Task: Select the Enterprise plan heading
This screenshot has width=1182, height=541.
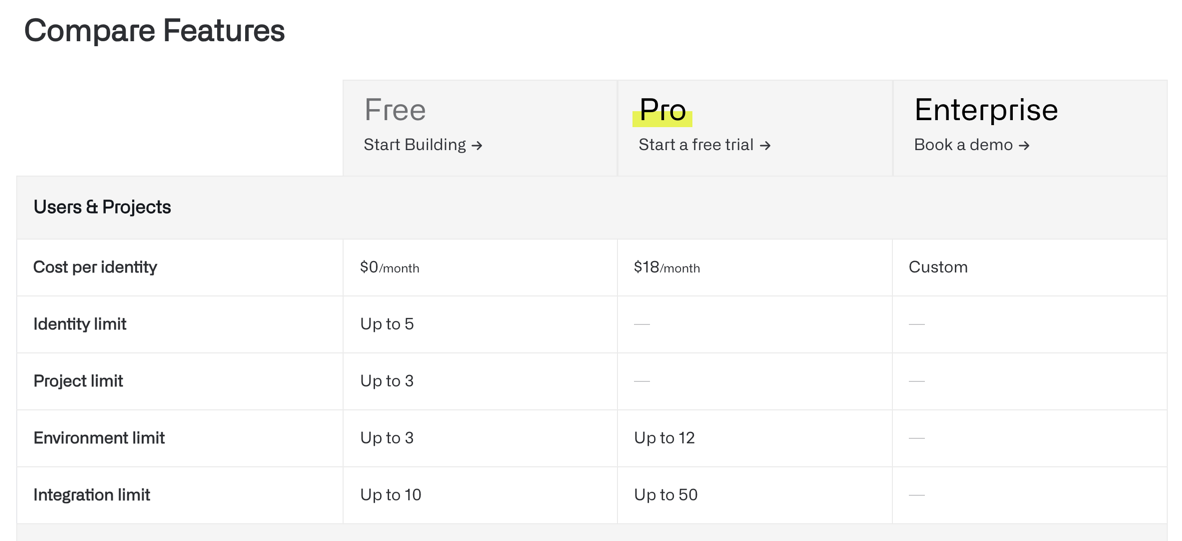Action: 985,109
